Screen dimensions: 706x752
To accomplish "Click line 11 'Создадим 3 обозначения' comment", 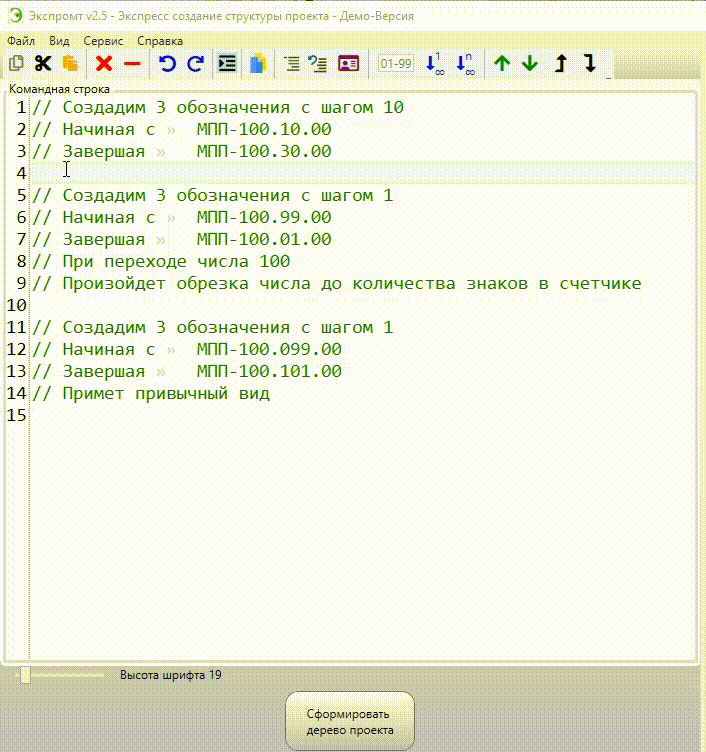I will [x=176, y=328].
